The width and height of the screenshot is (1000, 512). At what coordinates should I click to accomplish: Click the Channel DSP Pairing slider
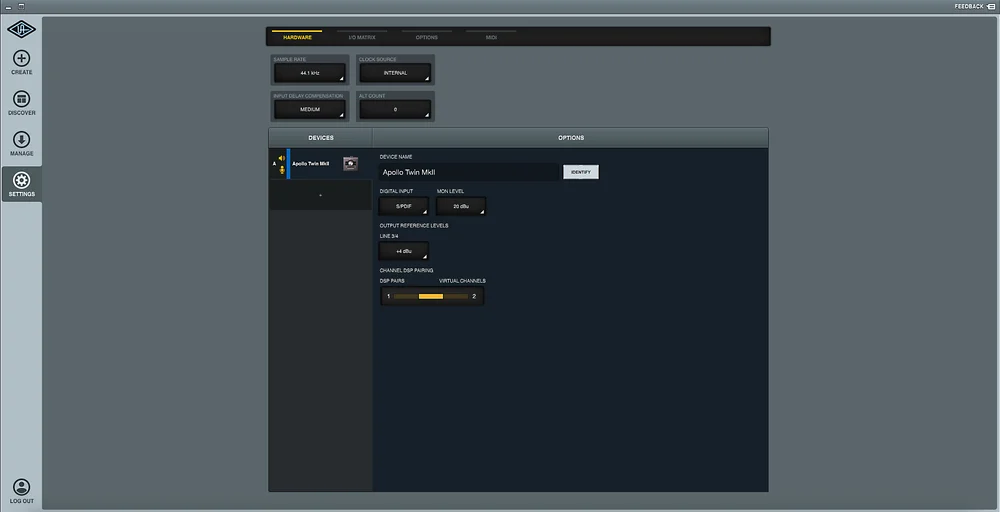[431, 296]
